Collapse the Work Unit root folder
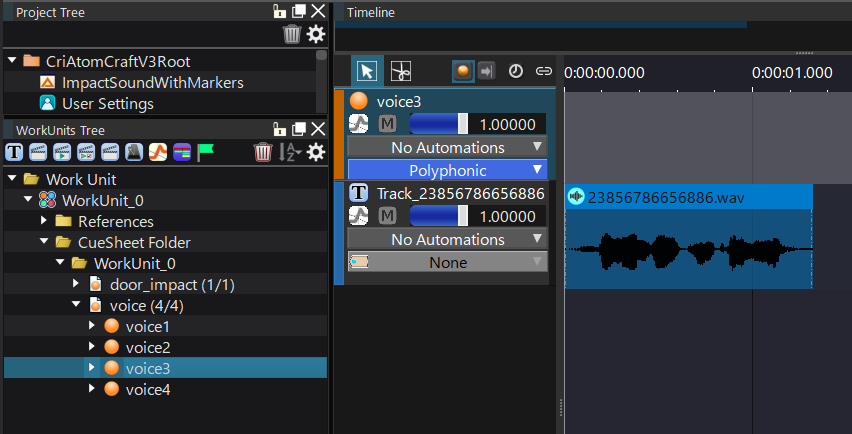This screenshot has width=852, height=434. (12, 179)
